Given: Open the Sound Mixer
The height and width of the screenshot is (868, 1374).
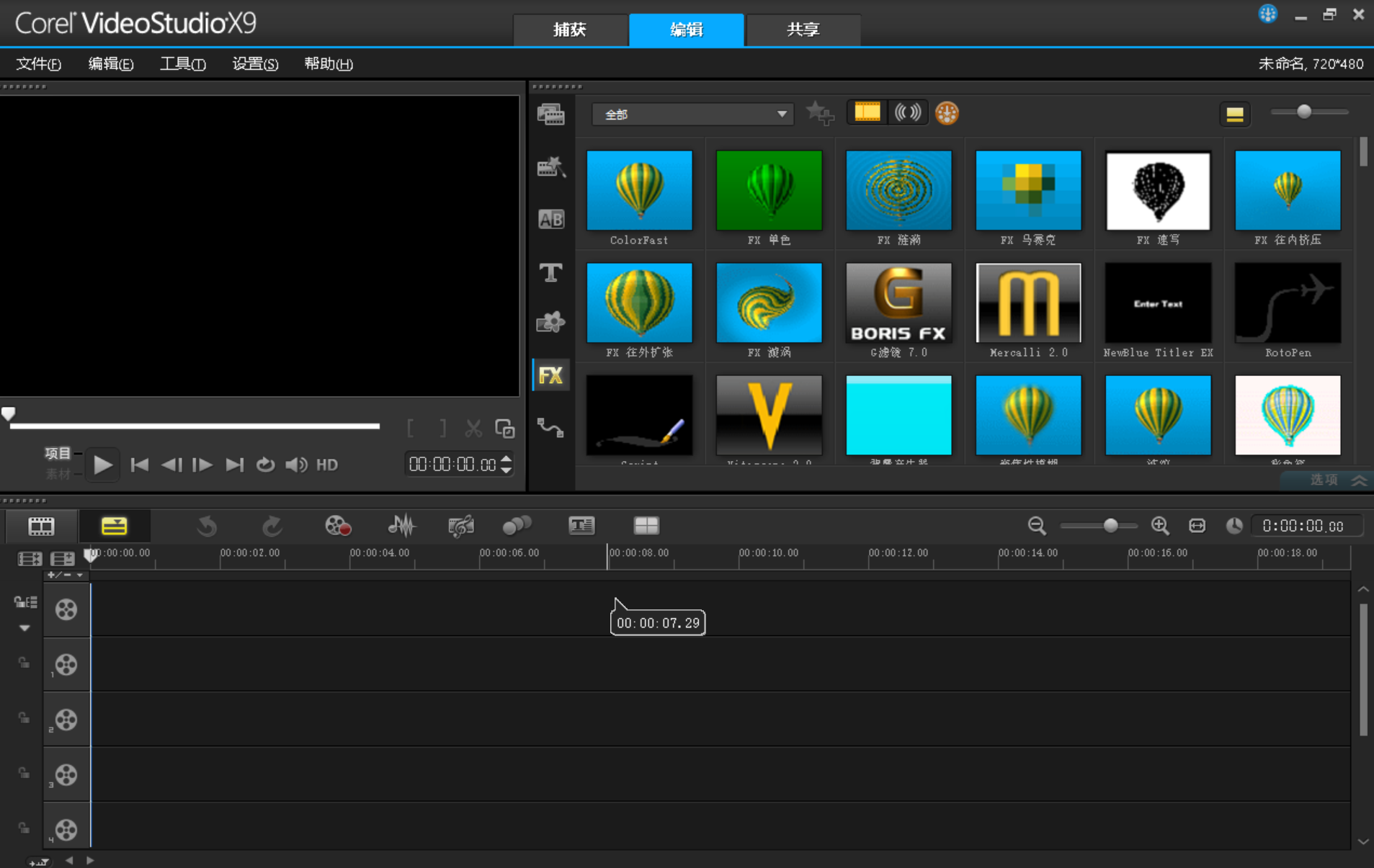Looking at the screenshot, I should tap(401, 526).
